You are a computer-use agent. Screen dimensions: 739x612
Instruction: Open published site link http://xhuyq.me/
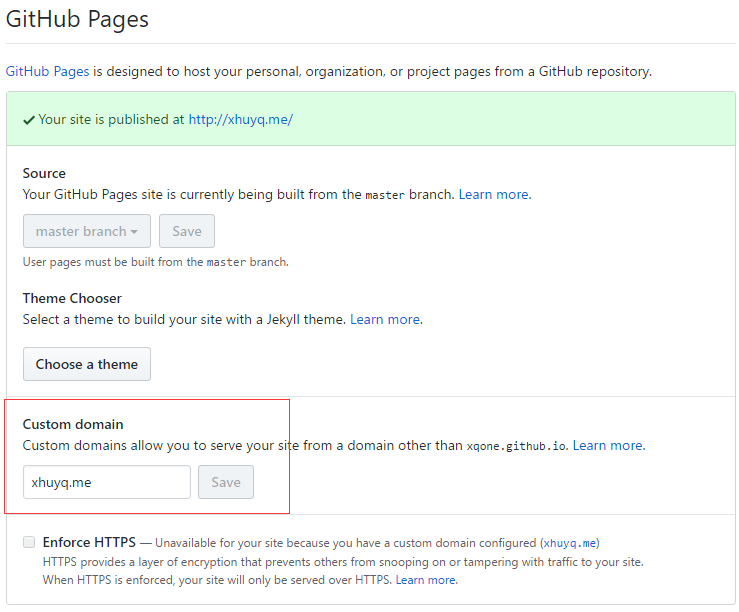click(240, 120)
